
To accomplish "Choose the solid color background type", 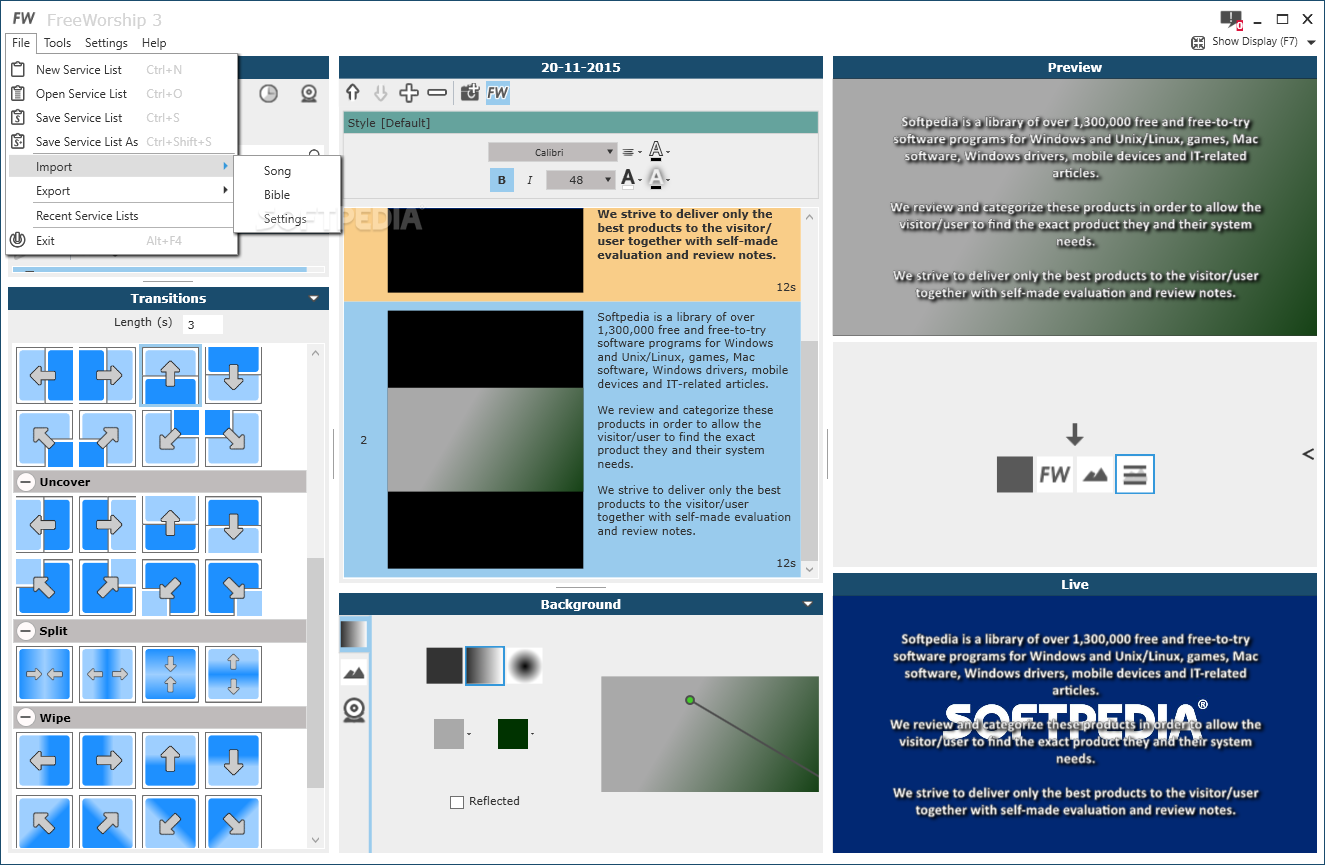I will (444, 666).
